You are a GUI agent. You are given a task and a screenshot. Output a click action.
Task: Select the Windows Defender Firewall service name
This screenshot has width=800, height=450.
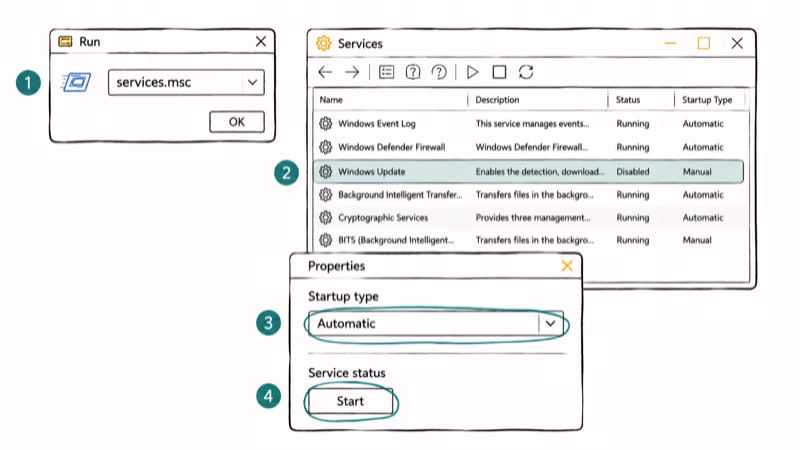pyautogui.click(x=391, y=147)
